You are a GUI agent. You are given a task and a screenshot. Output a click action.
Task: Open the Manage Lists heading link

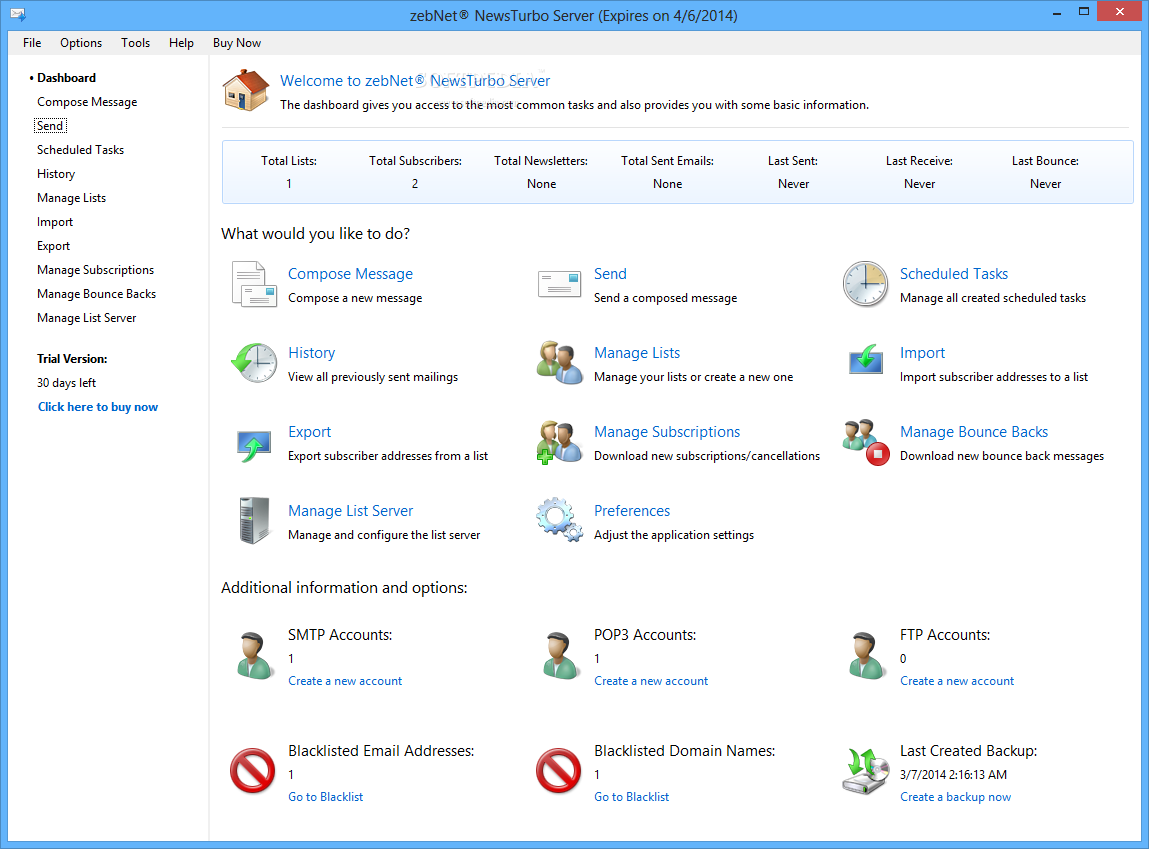(x=637, y=353)
